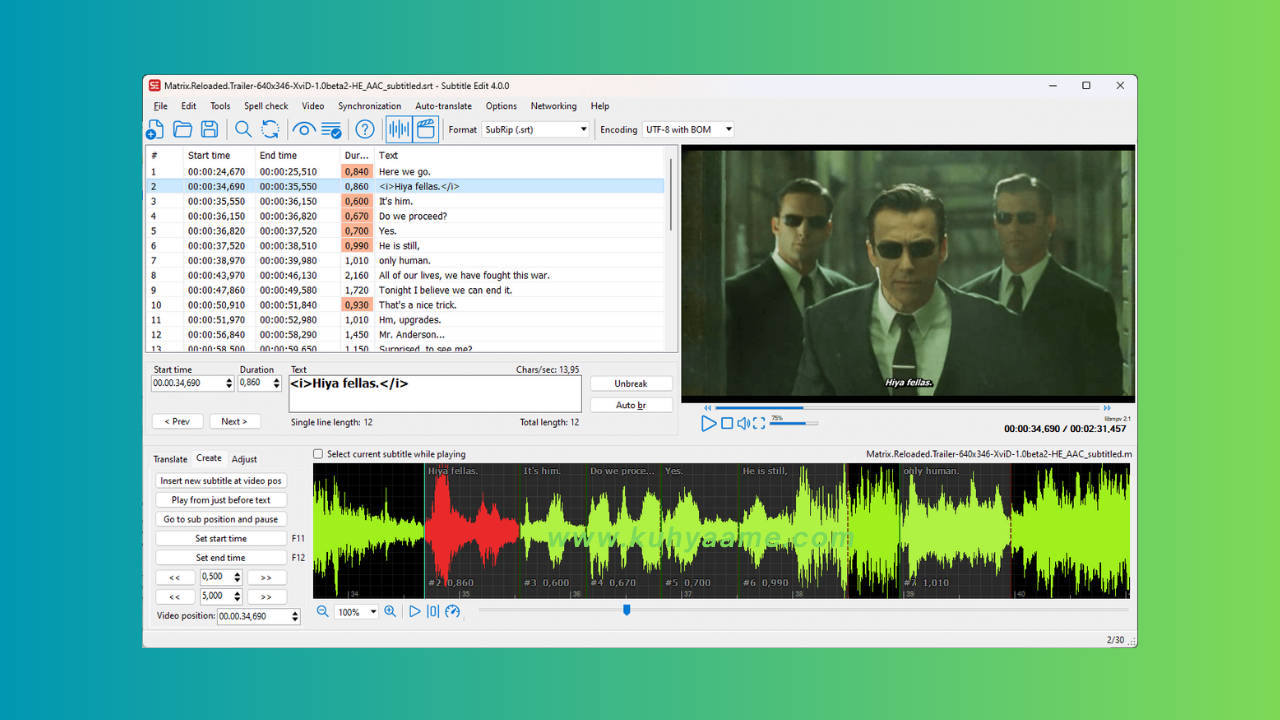This screenshot has height=720, width=1280.
Task: Play selection below the waveform
Action: 415,611
